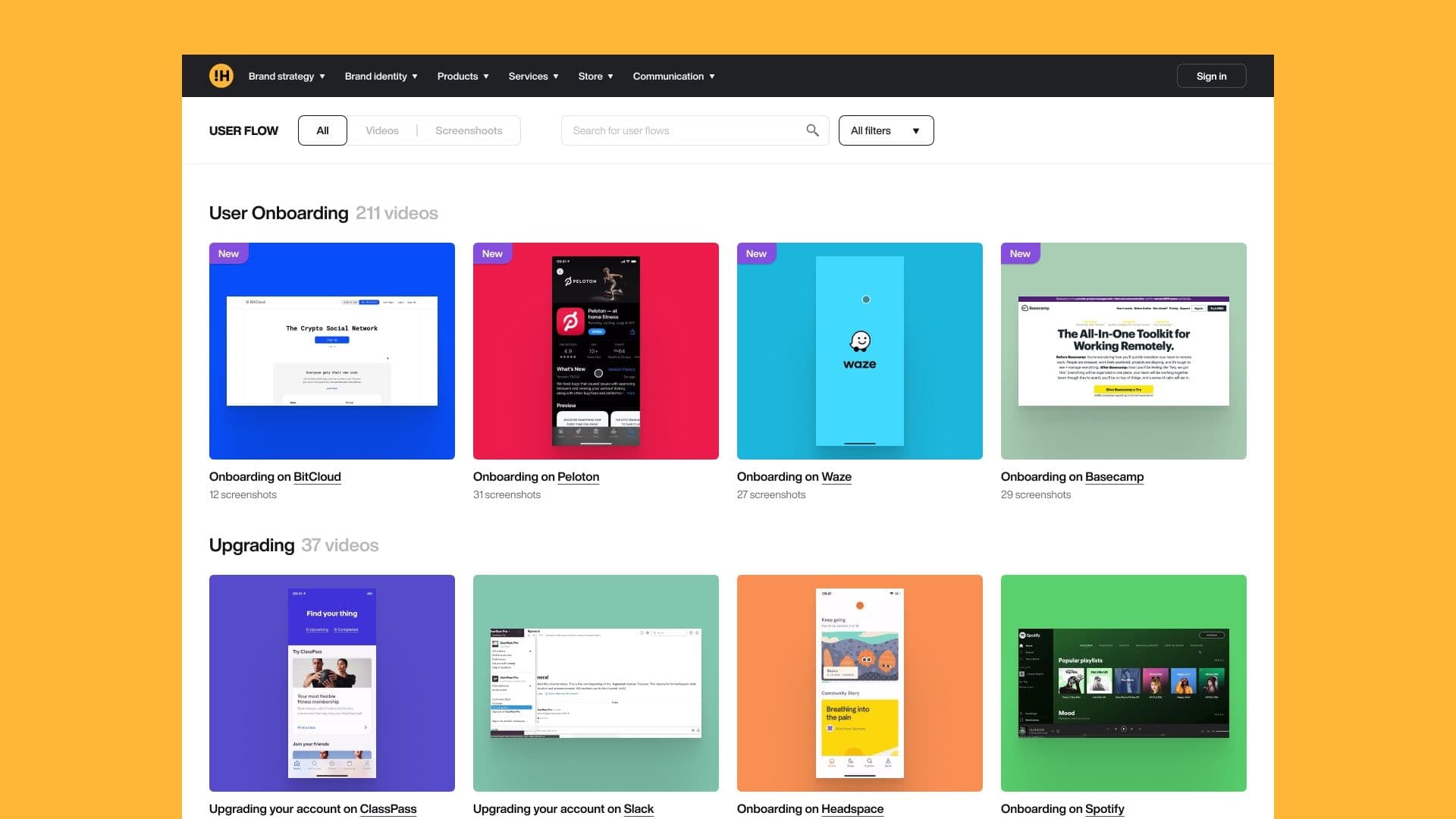Image resolution: width=1456 pixels, height=819 pixels.
Task: Click the IH logo icon
Action: (x=221, y=76)
